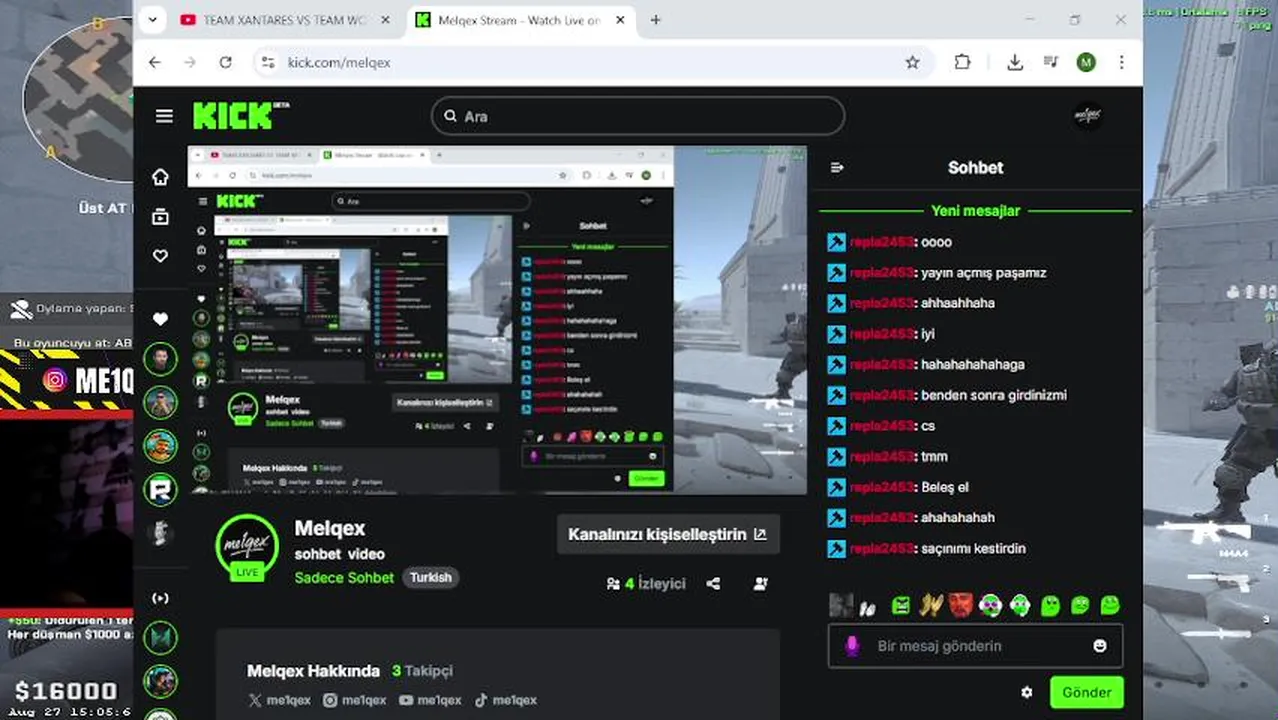The image size is (1278, 720).
Task: Click the 3 Takipçi followers text
Action: (422, 671)
